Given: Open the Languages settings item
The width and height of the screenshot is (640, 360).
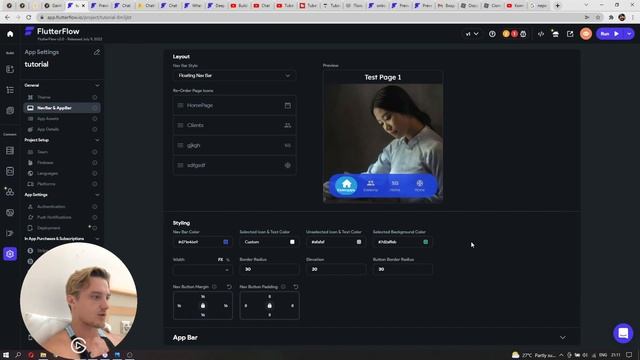Looking at the screenshot, I should 62,173.
